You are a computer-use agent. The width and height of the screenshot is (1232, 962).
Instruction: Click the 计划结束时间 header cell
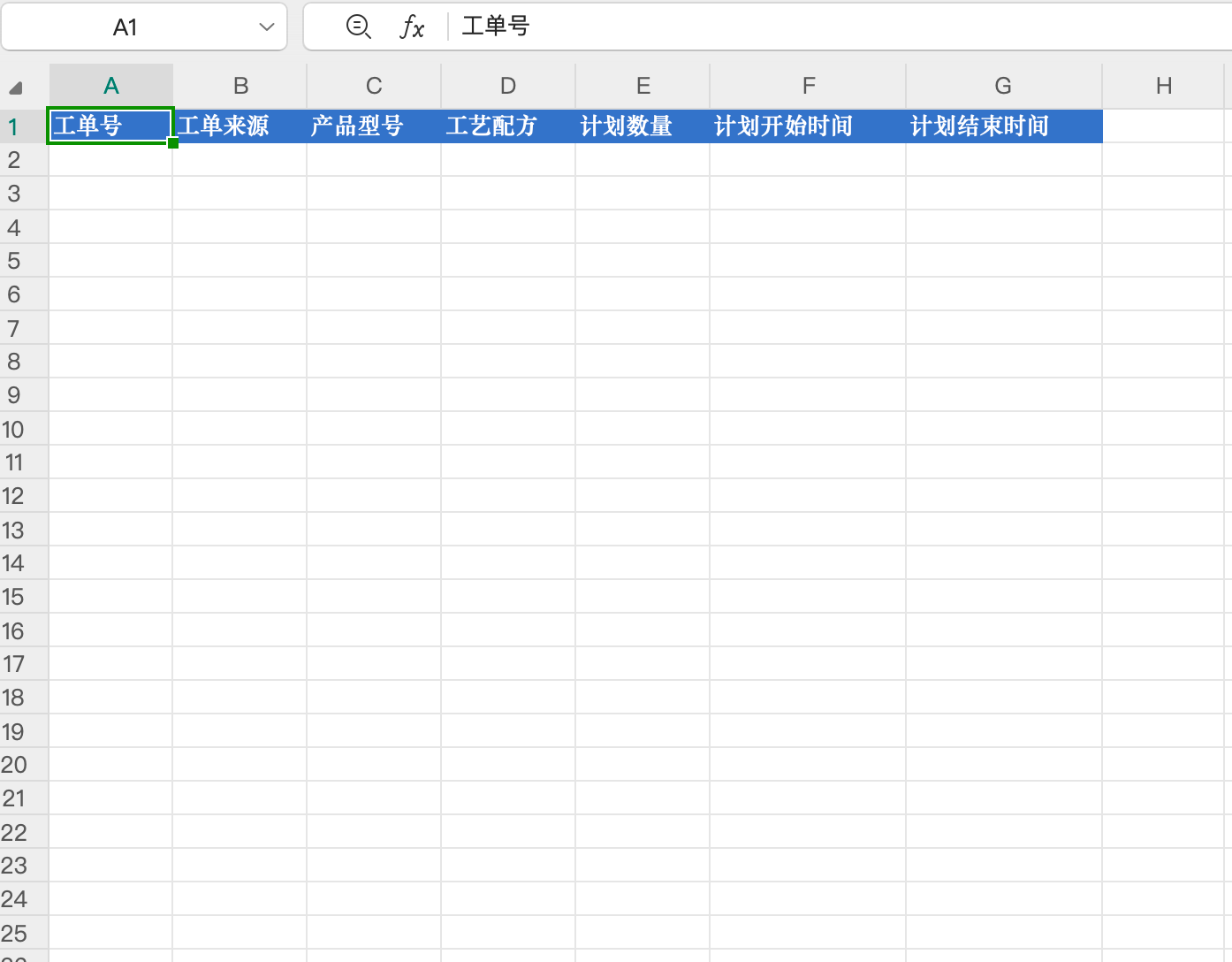[1003, 126]
